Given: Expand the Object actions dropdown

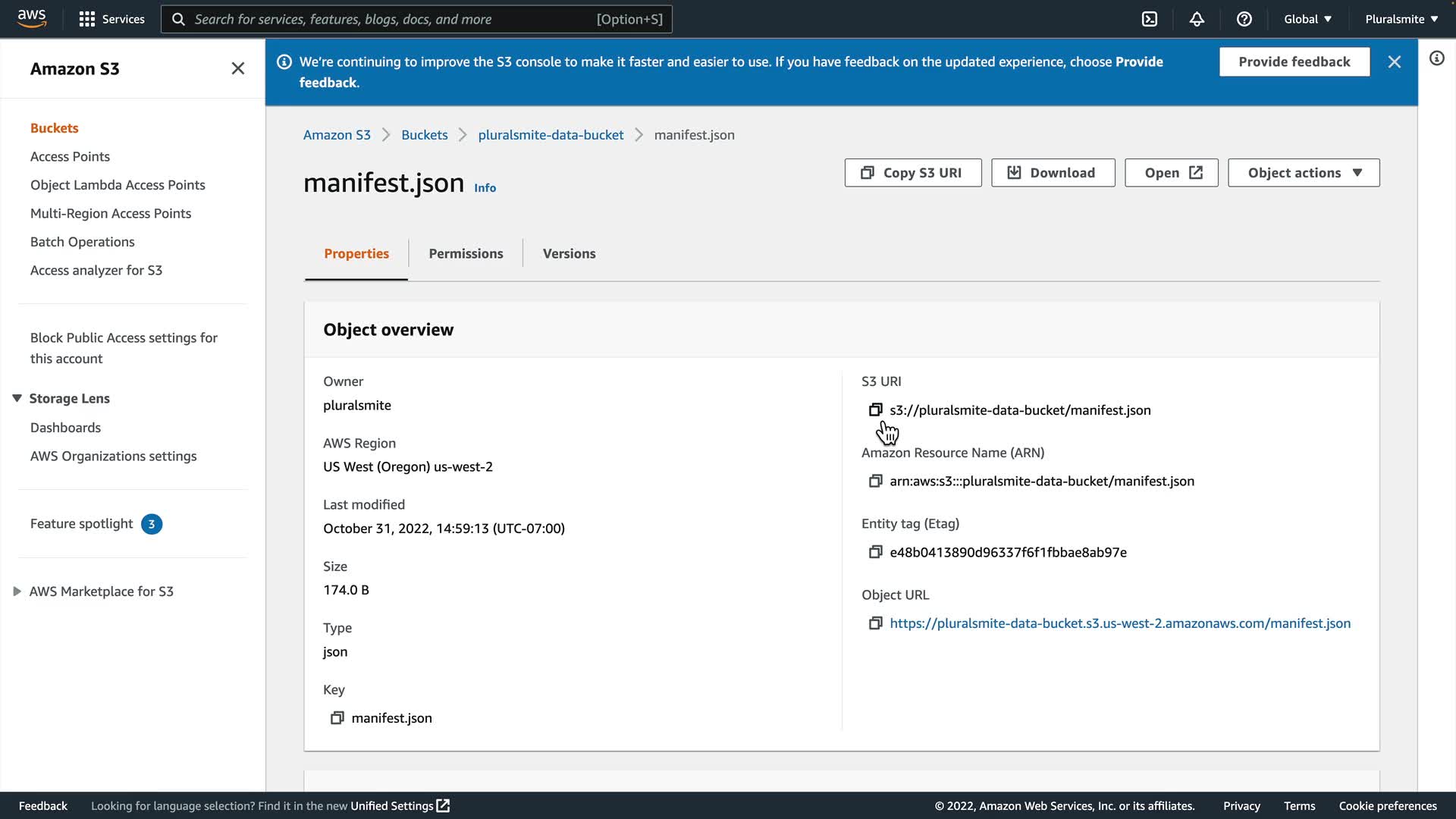Looking at the screenshot, I should click(x=1304, y=173).
